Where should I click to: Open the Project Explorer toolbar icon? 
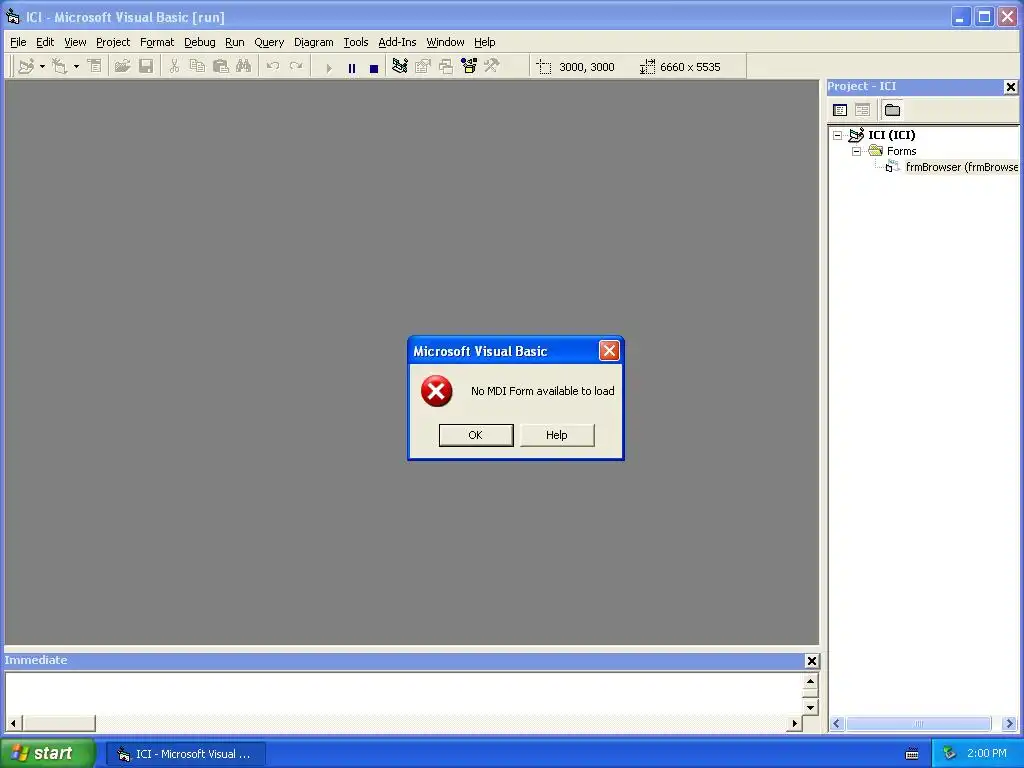coord(400,66)
